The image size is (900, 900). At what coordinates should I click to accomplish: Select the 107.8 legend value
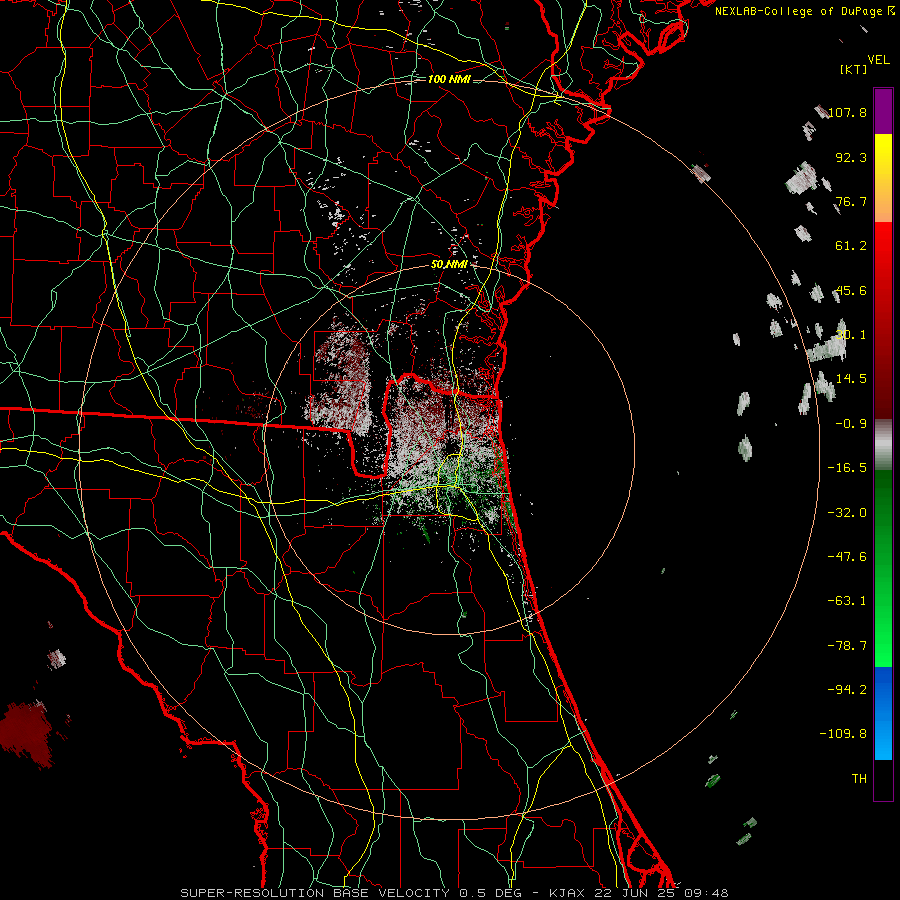[848, 112]
